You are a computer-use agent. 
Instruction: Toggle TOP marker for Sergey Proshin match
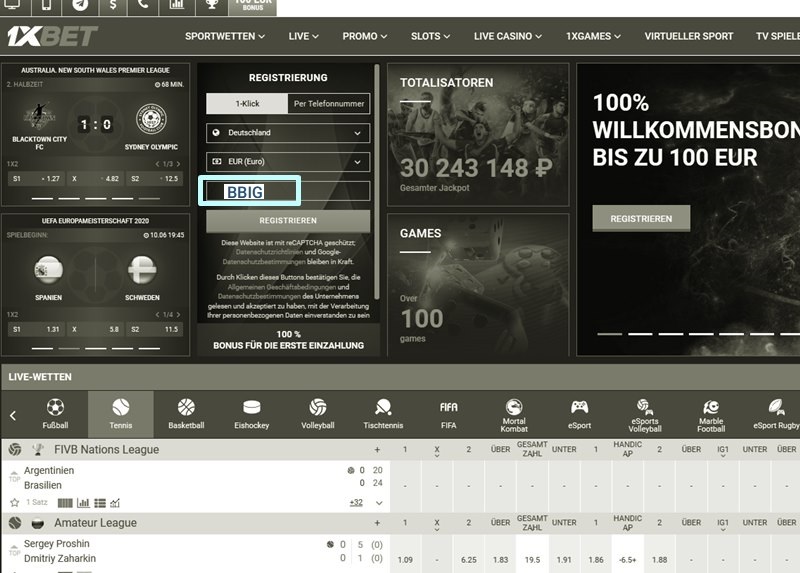[x=14, y=550]
